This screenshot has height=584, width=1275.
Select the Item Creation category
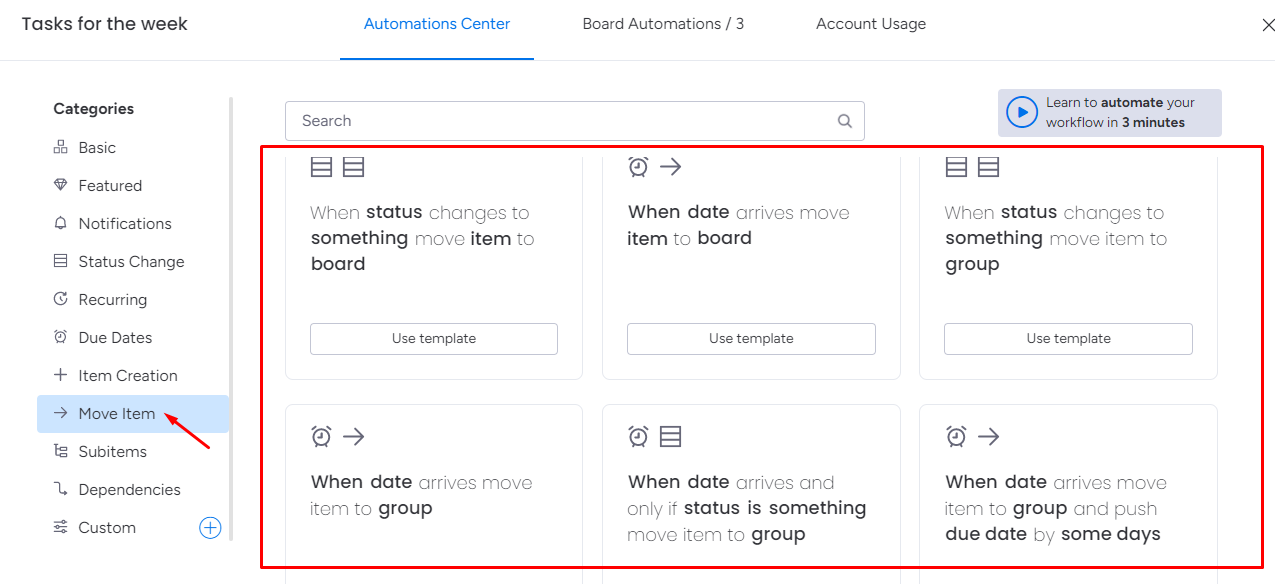pyautogui.click(x=127, y=376)
